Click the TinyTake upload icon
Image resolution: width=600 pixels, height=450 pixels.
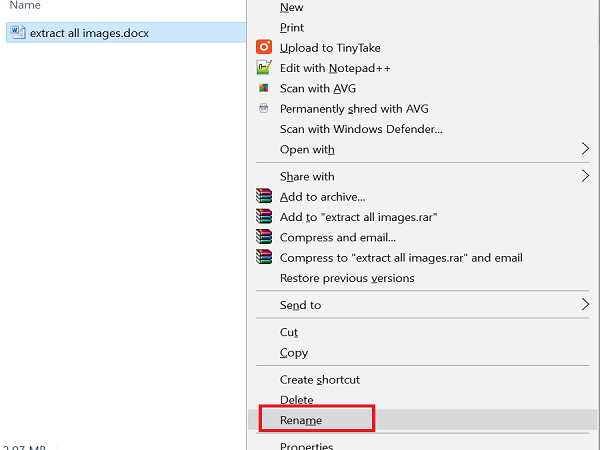pos(264,47)
